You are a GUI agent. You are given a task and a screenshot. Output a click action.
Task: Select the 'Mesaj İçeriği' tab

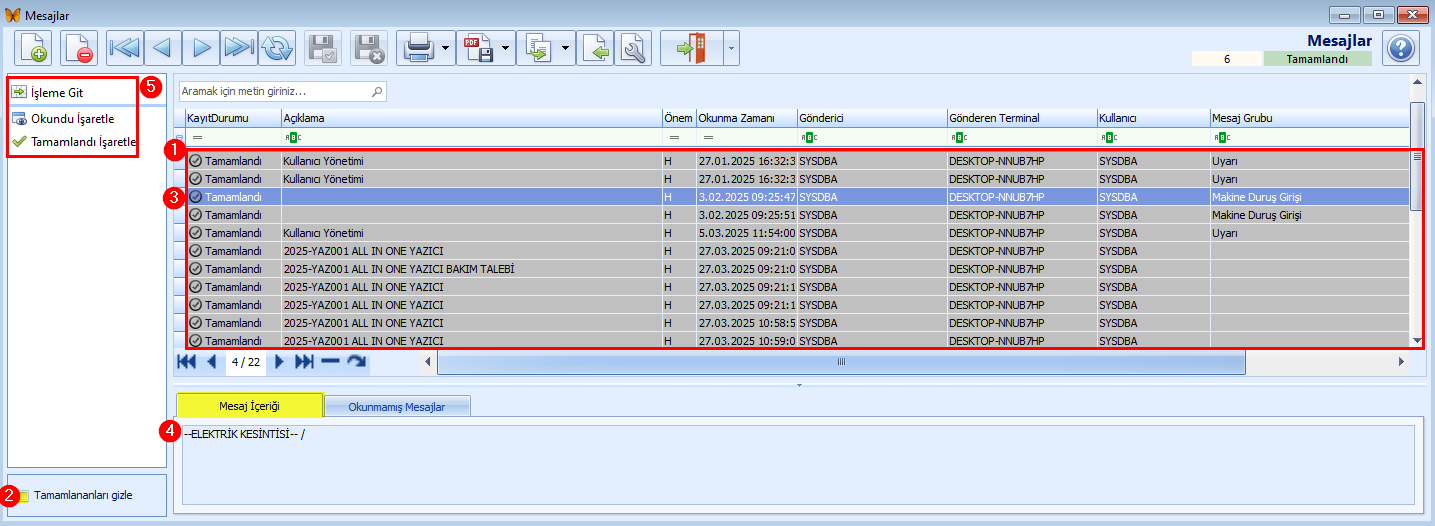coord(249,406)
